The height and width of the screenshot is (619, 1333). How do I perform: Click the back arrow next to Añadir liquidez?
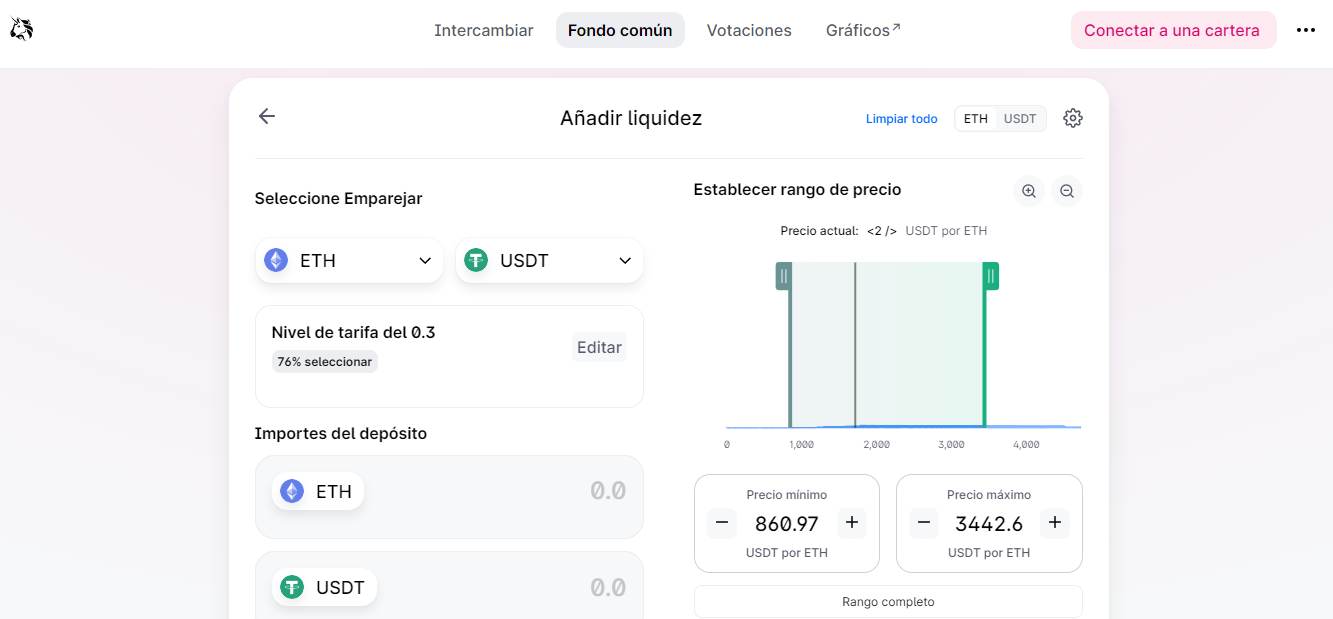(x=266, y=116)
